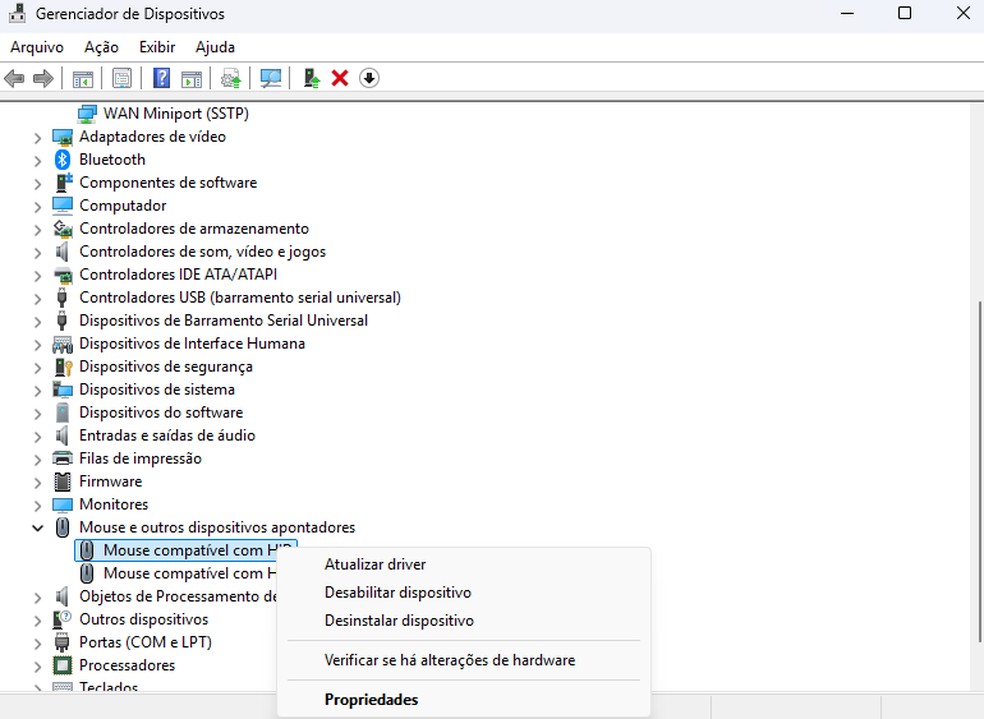This screenshot has height=719, width=984.
Task: Open the Exibir menu
Action: pyautogui.click(x=157, y=47)
